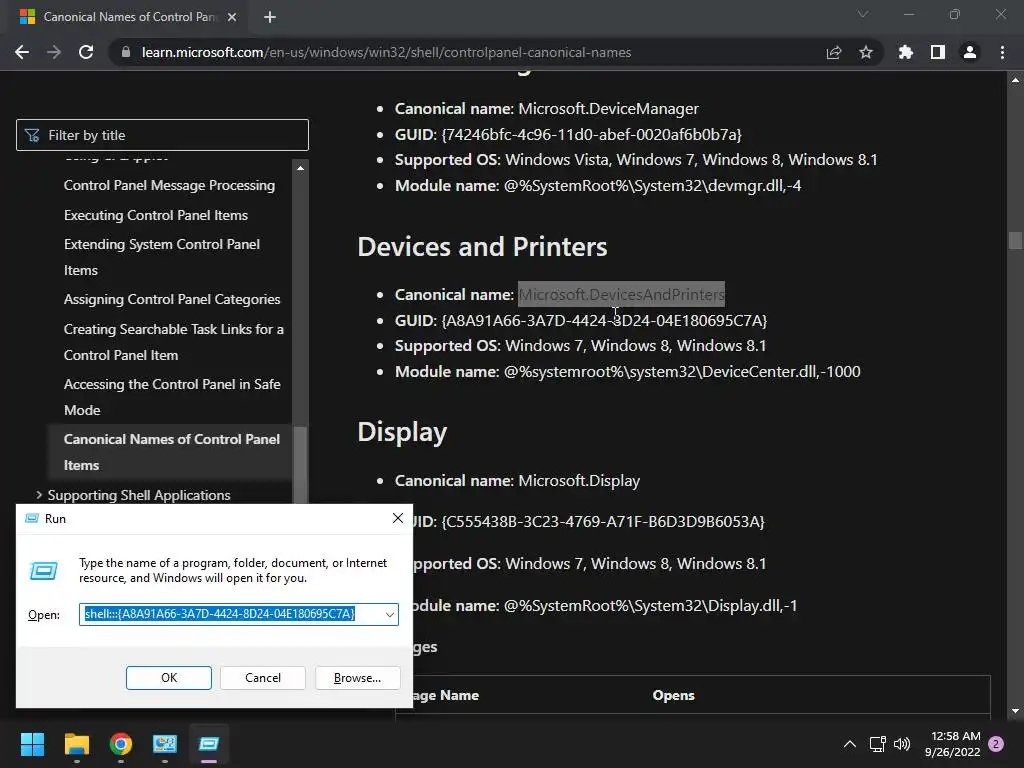Click the Open text field in Run
The height and width of the screenshot is (768, 1024).
[230, 614]
